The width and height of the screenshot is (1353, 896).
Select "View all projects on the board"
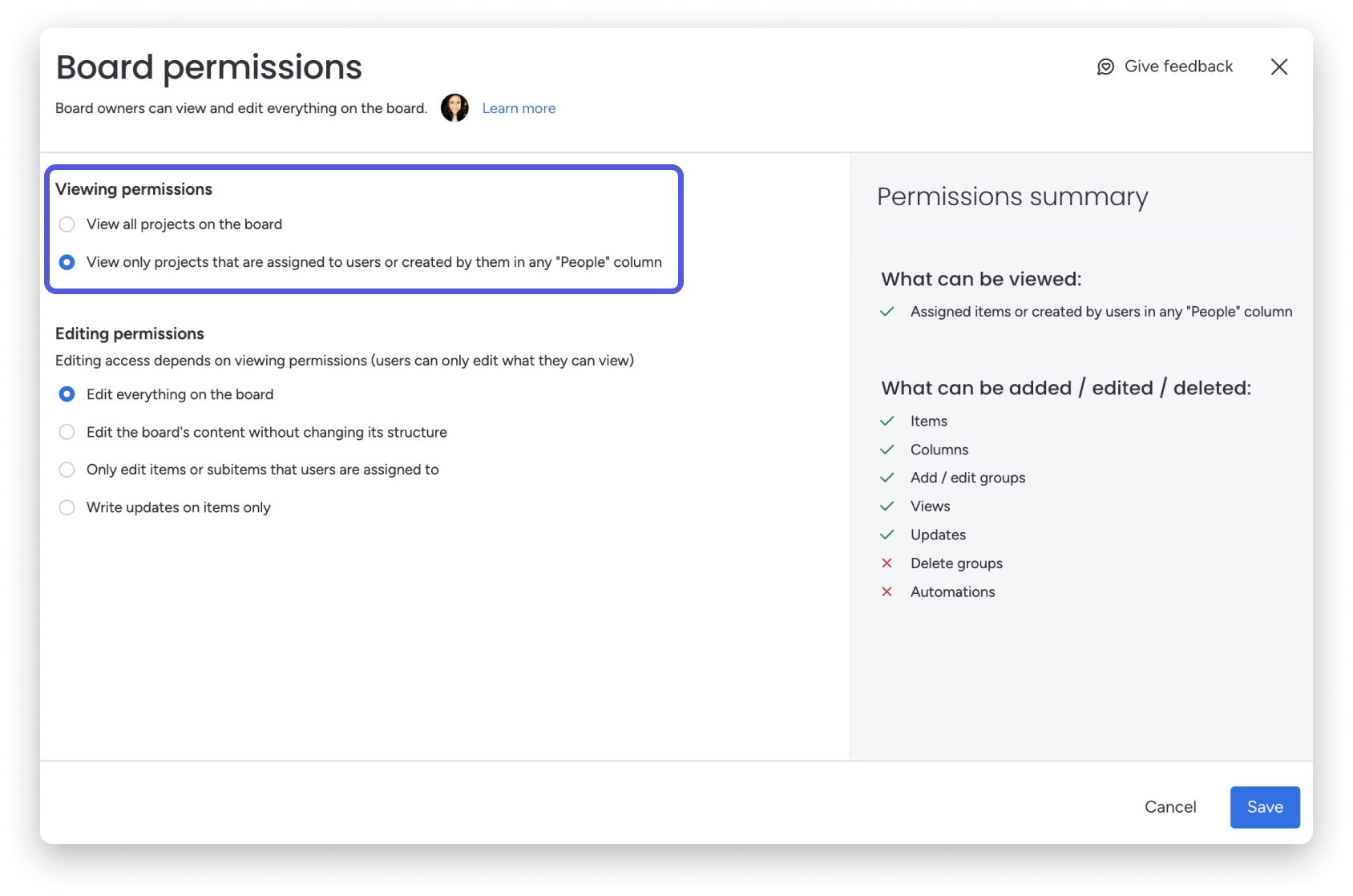pos(67,224)
